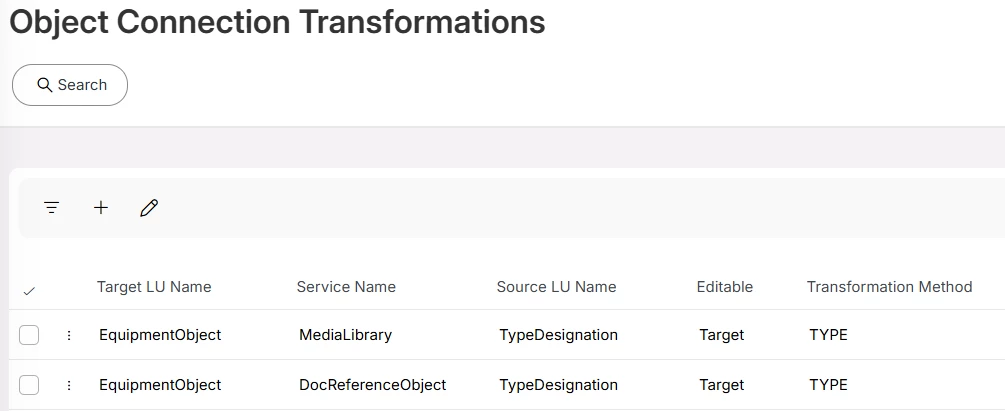Image resolution: width=1005 pixels, height=411 pixels.
Task: Sort by Service Name column header
Action: pos(346,287)
